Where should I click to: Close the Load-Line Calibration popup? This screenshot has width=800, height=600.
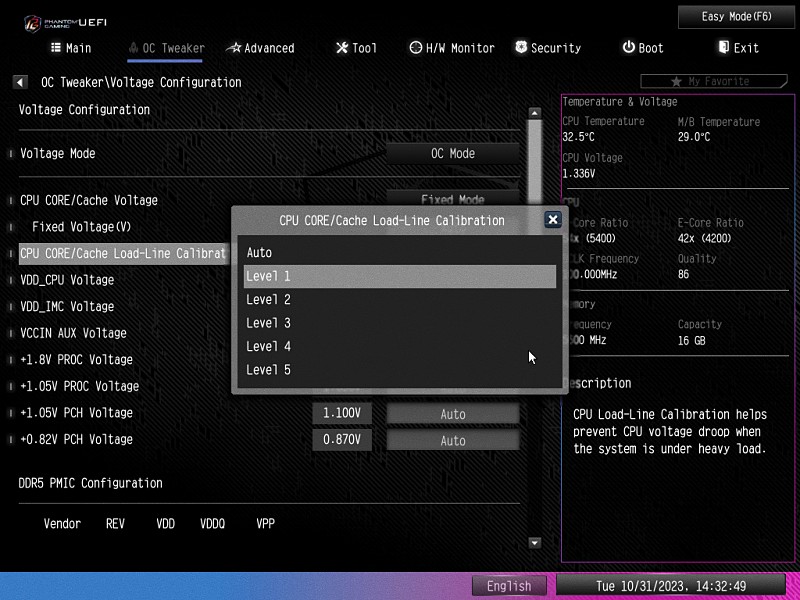(552, 220)
